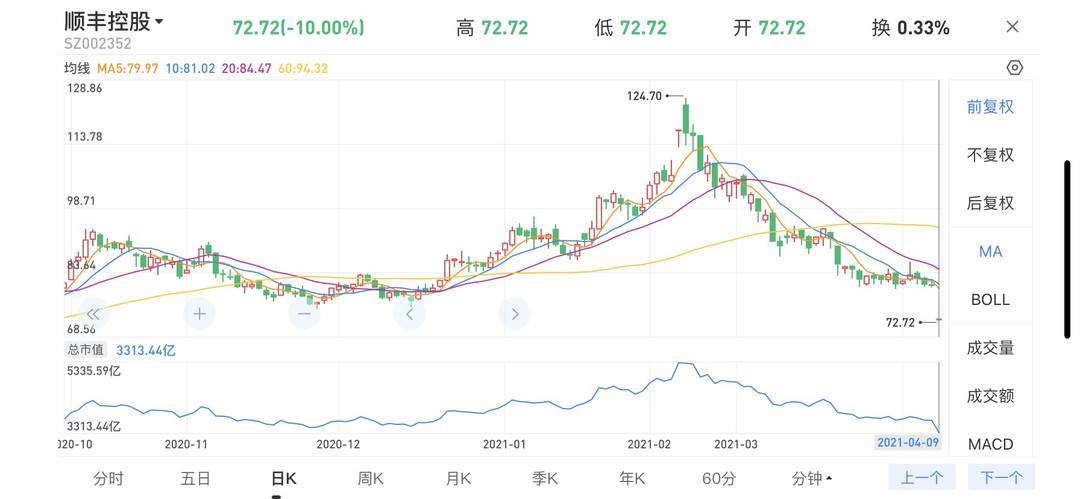The height and width of the screenshot is (499, 1080).
Task: Click the 均线 label
Action: pyautogui.click(x=77, y=68)
